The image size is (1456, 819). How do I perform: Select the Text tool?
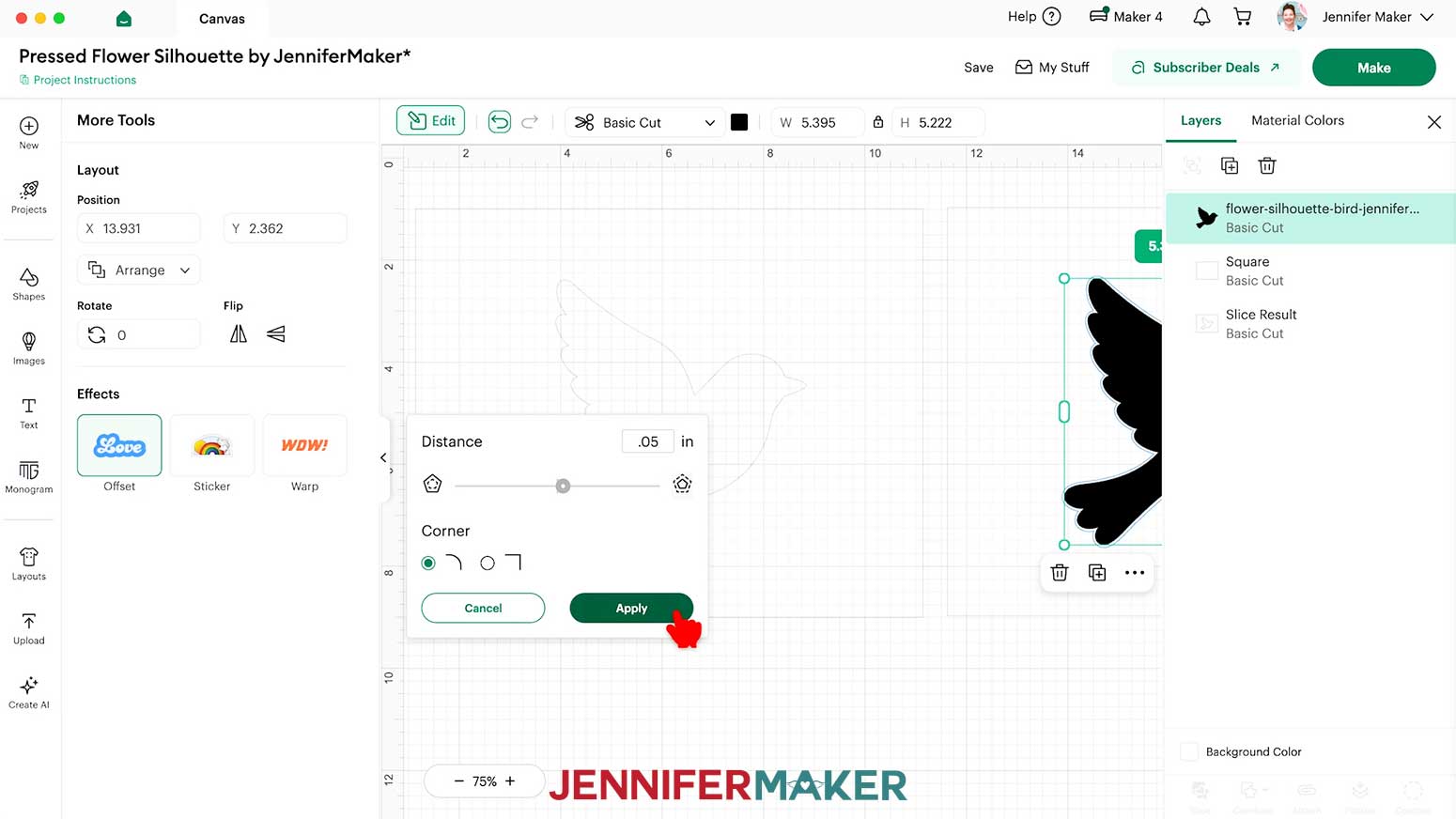[x=29, y=412]
